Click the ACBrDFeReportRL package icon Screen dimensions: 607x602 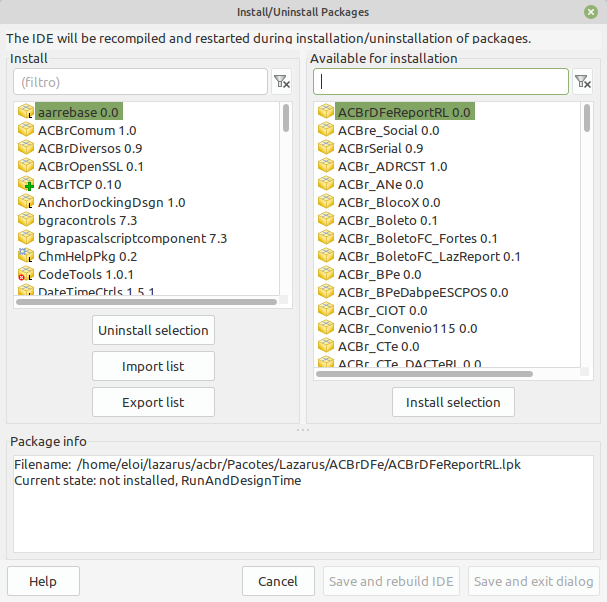pyautogui.click(x=326, y=111)
